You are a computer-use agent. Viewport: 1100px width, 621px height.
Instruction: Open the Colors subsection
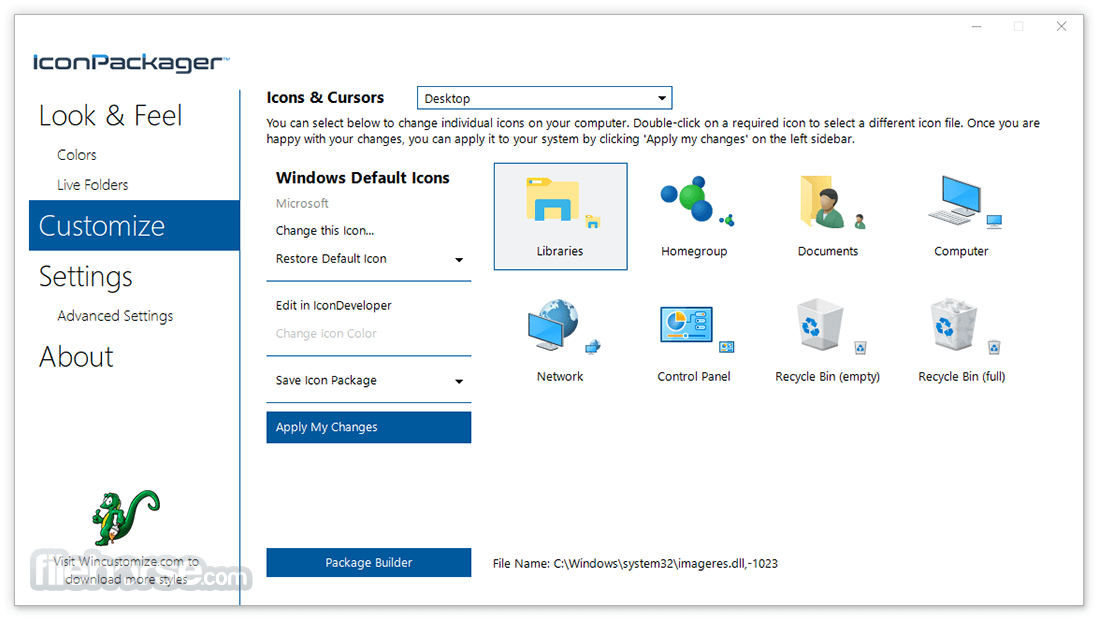(x=76, y=155)
